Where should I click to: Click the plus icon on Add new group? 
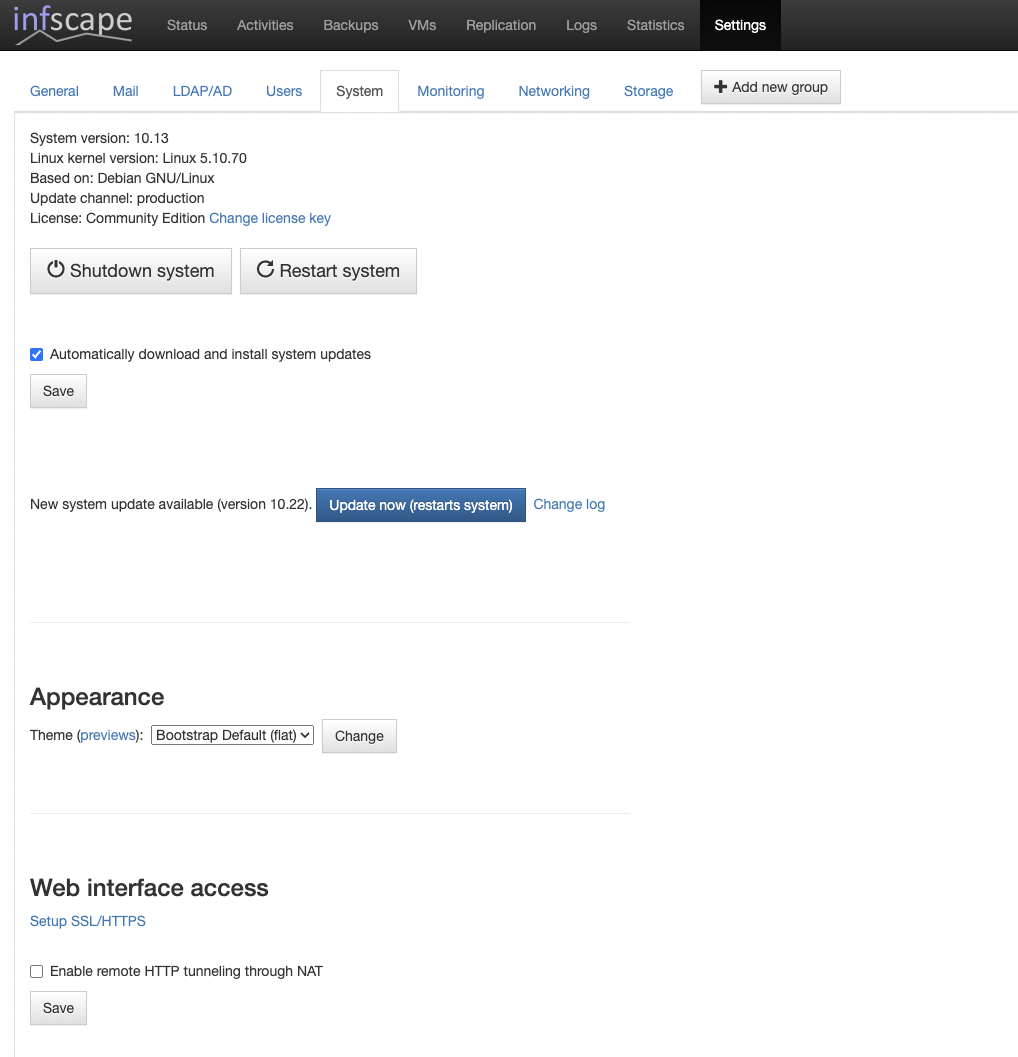click(720, 87)
